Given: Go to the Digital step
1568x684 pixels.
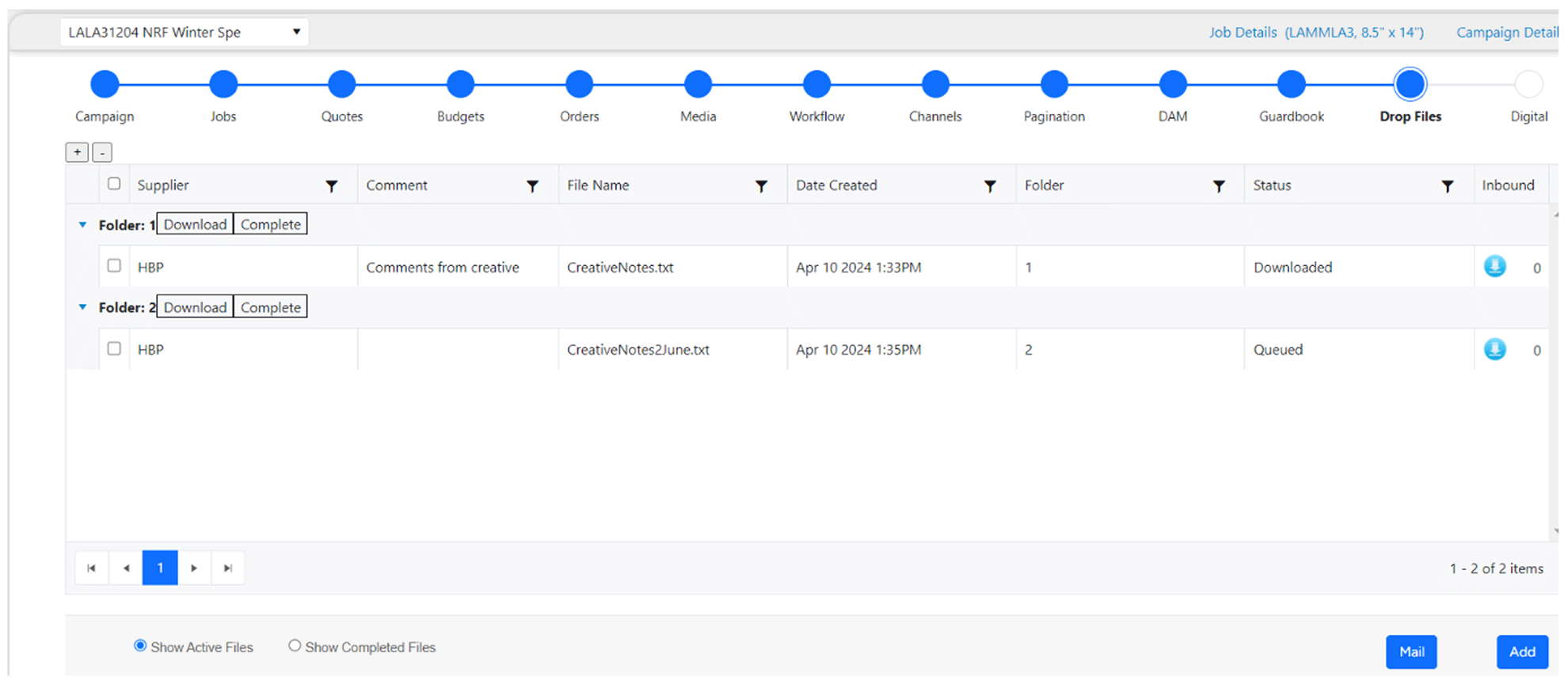Looking at the screenshot, I should point(1529,84).
